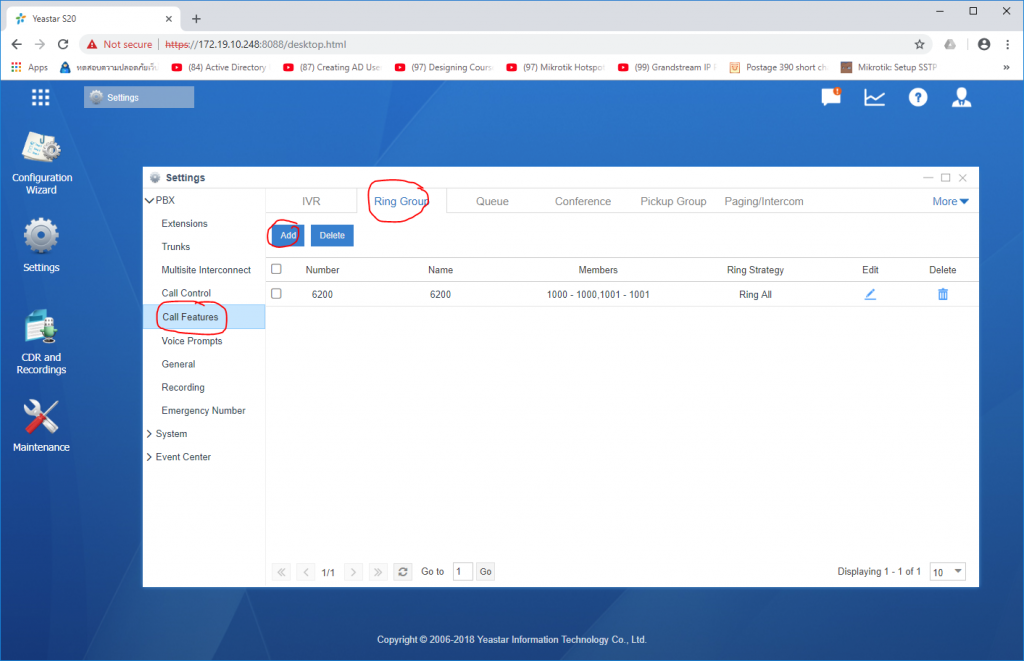The width and height of the screenshot is (1024, 661).
Task: Expand the Event Center tree section
Action: 150,457
